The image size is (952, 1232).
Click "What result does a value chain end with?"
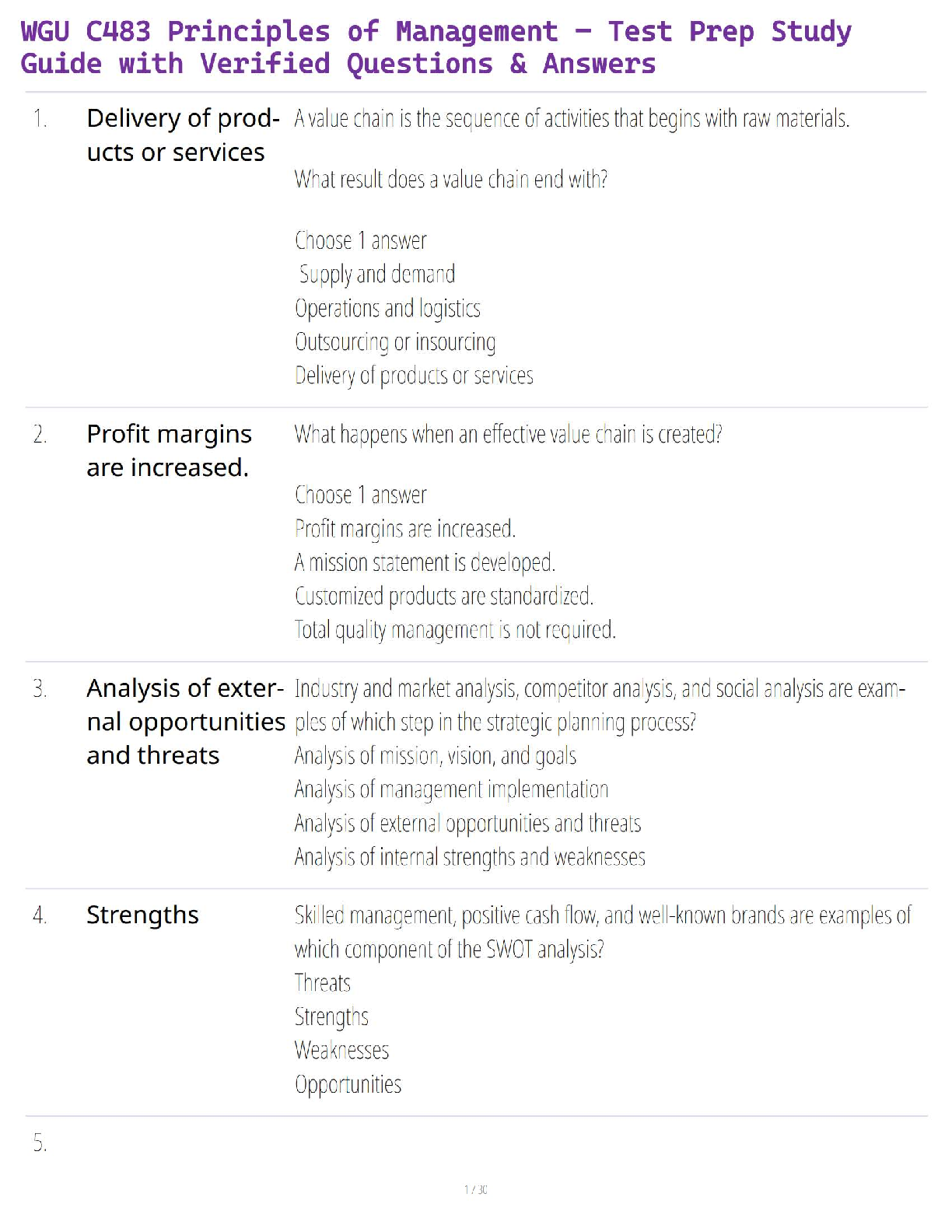pyautogui.click(x=451, y=180)
